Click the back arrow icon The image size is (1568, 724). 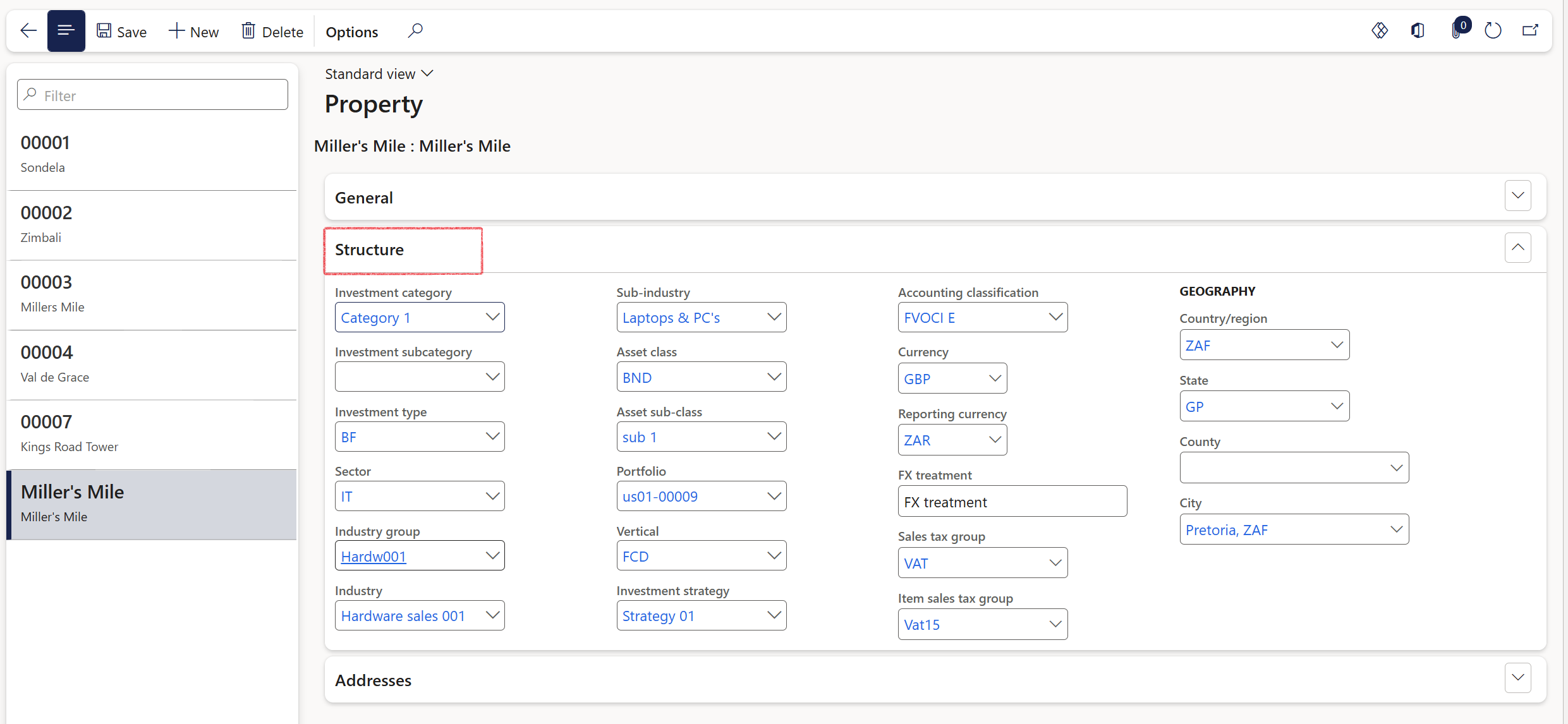[x=28, y=31]
